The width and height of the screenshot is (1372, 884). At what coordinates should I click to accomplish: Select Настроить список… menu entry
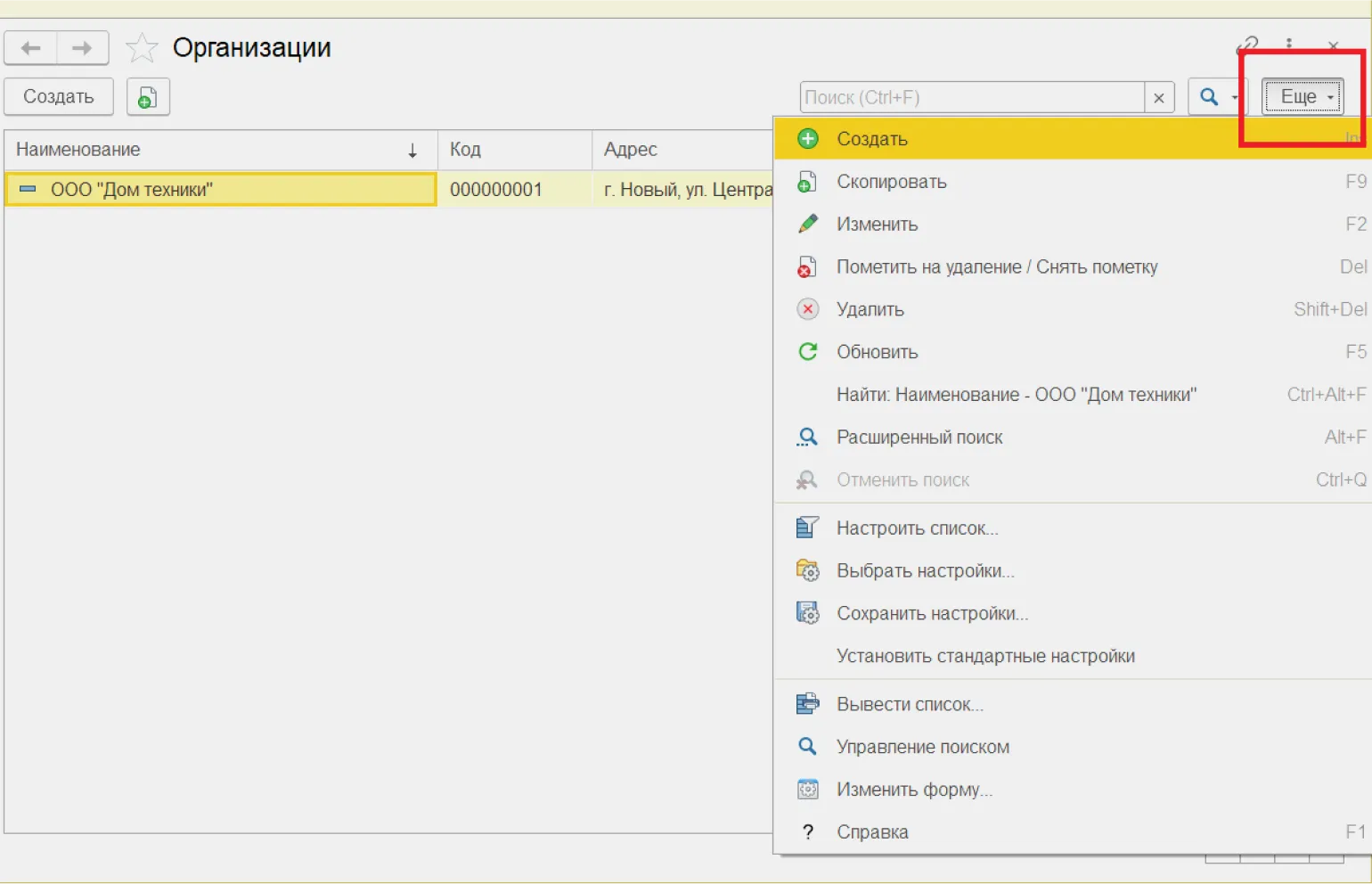[x=917, y=528]
